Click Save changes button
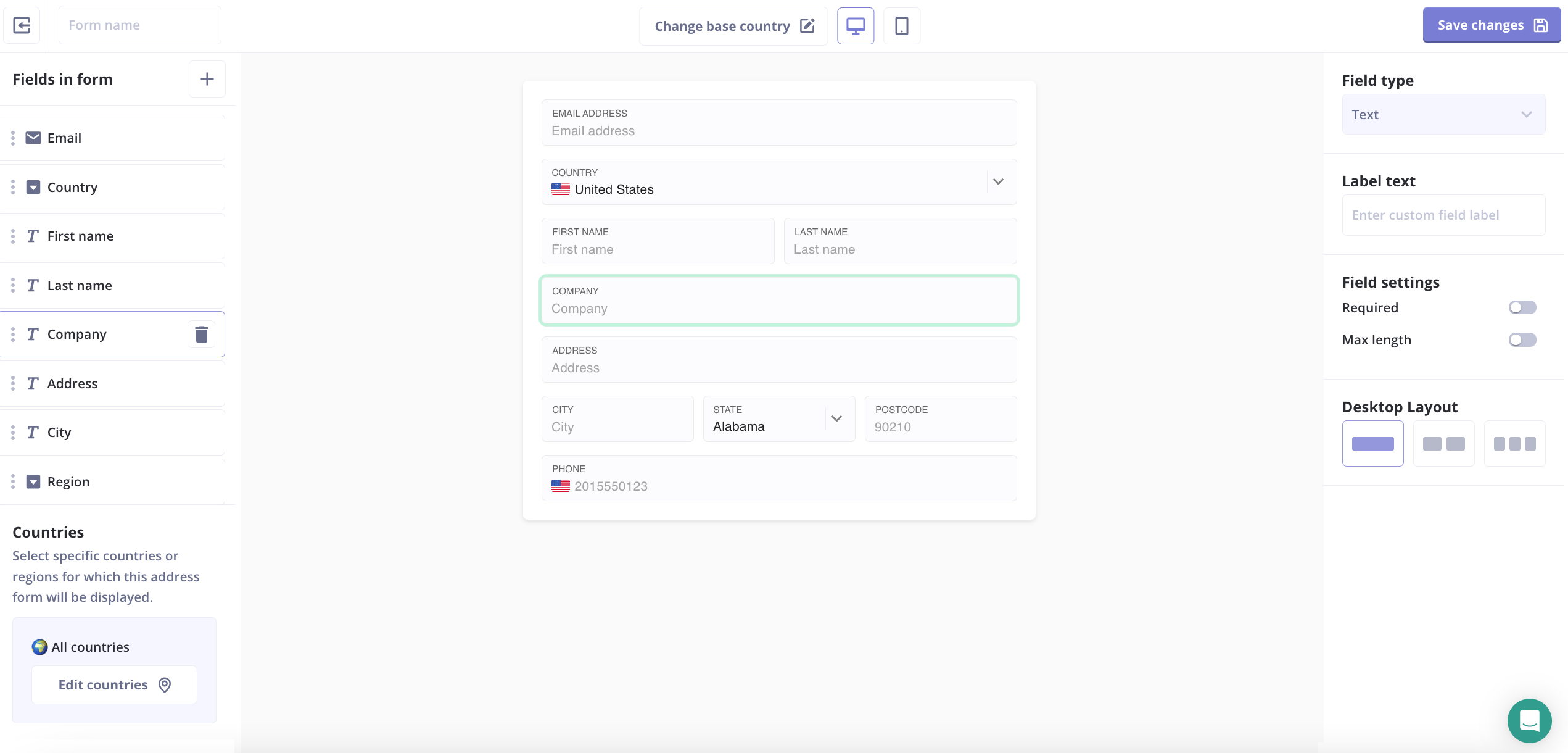The image size is (1568, 753). pos(1491,25)
